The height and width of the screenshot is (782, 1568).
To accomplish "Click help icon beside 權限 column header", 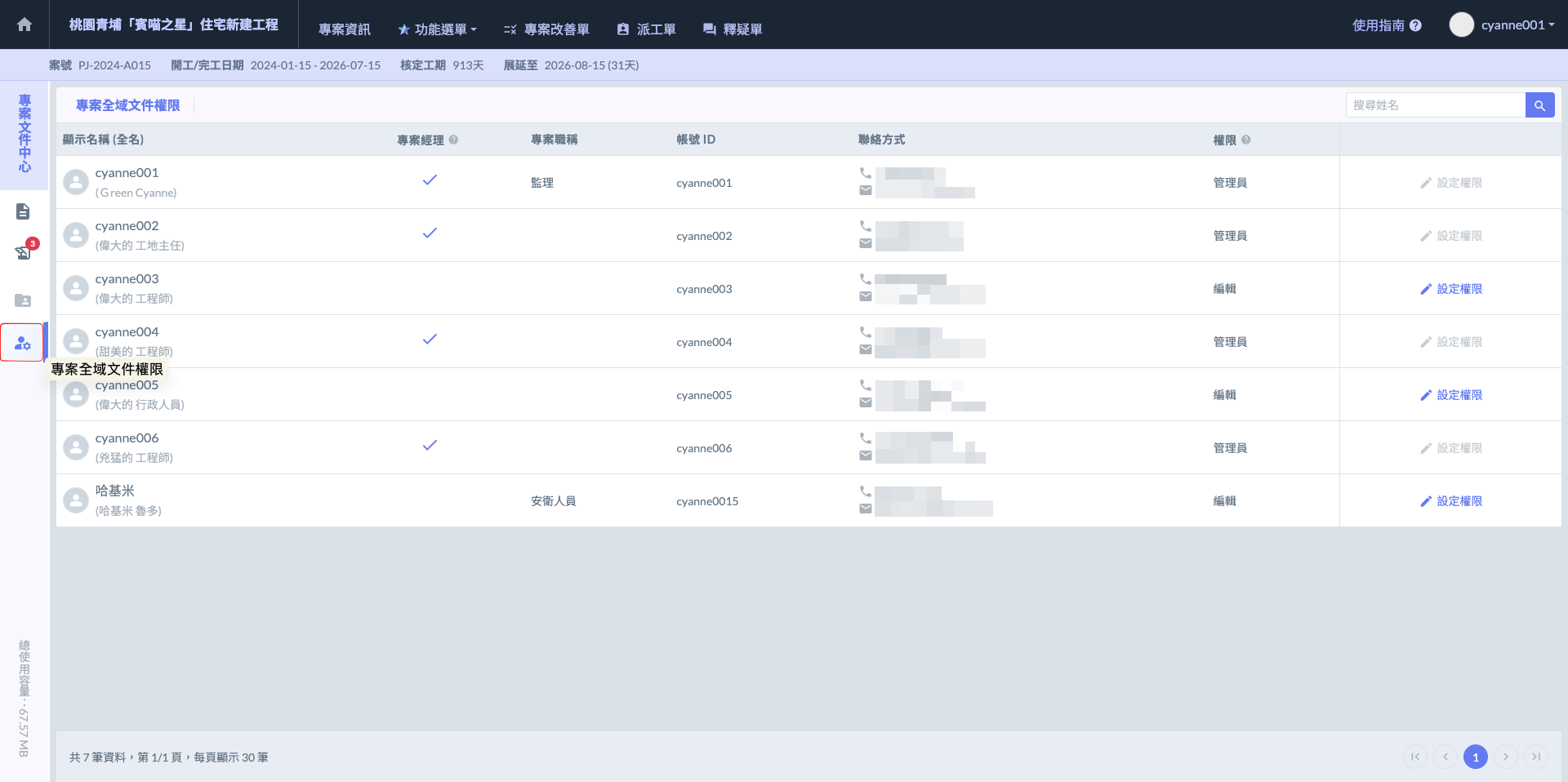I will coord(1246,140).
